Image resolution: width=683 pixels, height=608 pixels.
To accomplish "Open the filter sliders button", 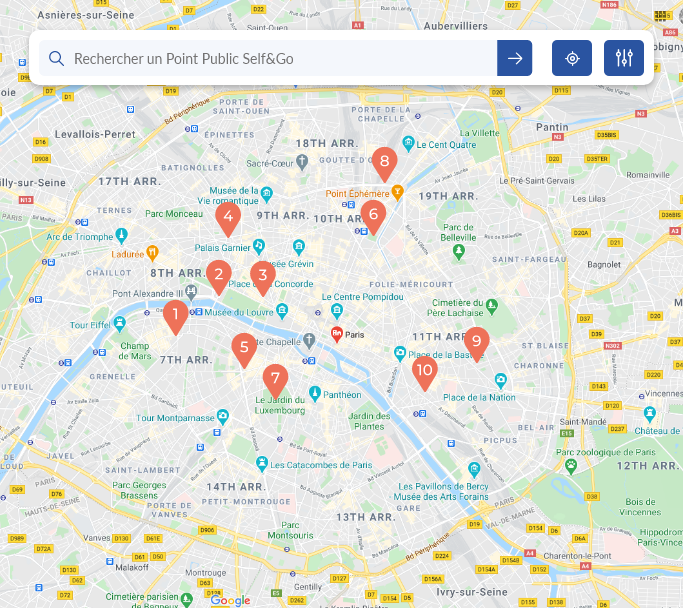I will click(x=624, y=58).
